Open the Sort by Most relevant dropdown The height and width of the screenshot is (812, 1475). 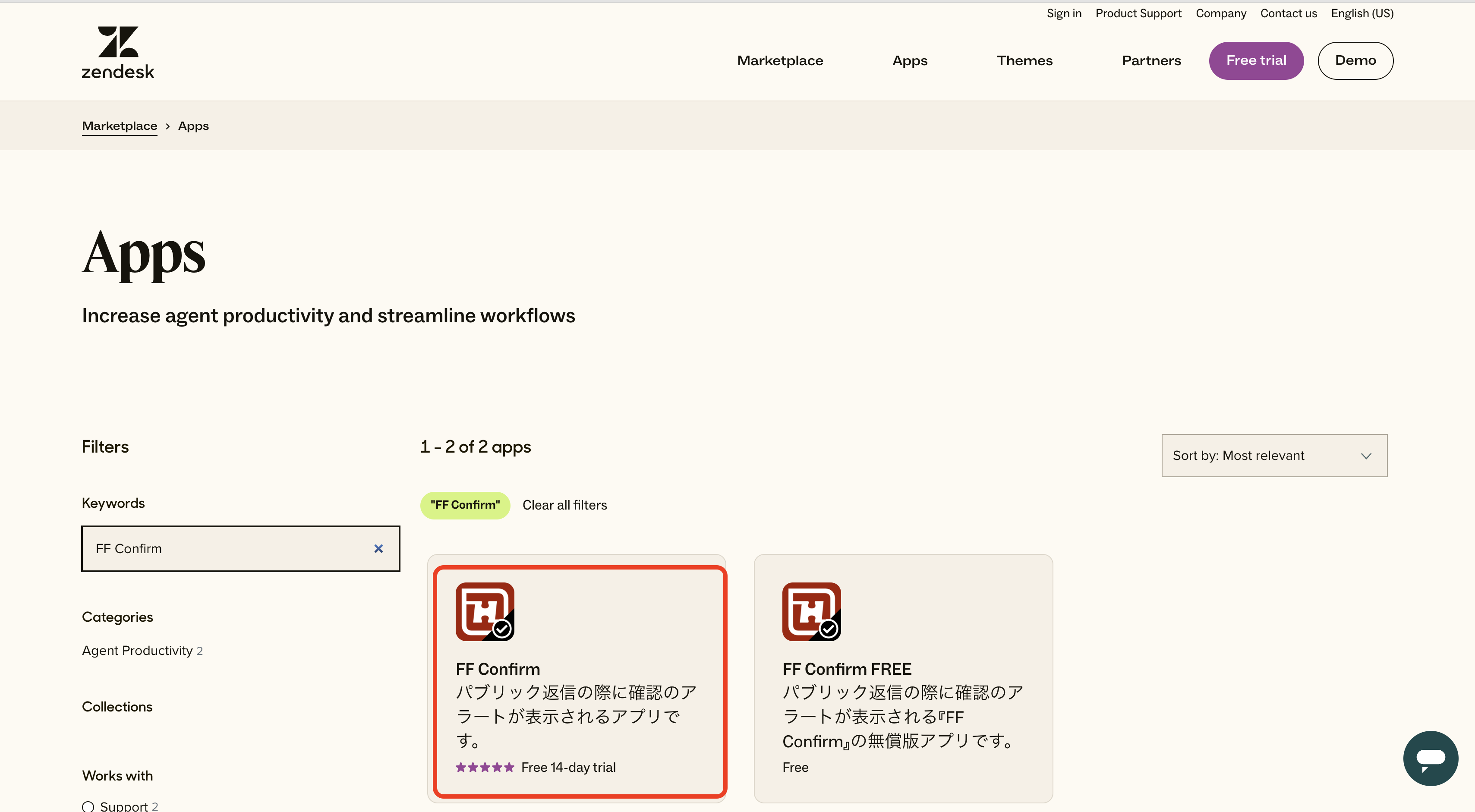[1274, 455]
